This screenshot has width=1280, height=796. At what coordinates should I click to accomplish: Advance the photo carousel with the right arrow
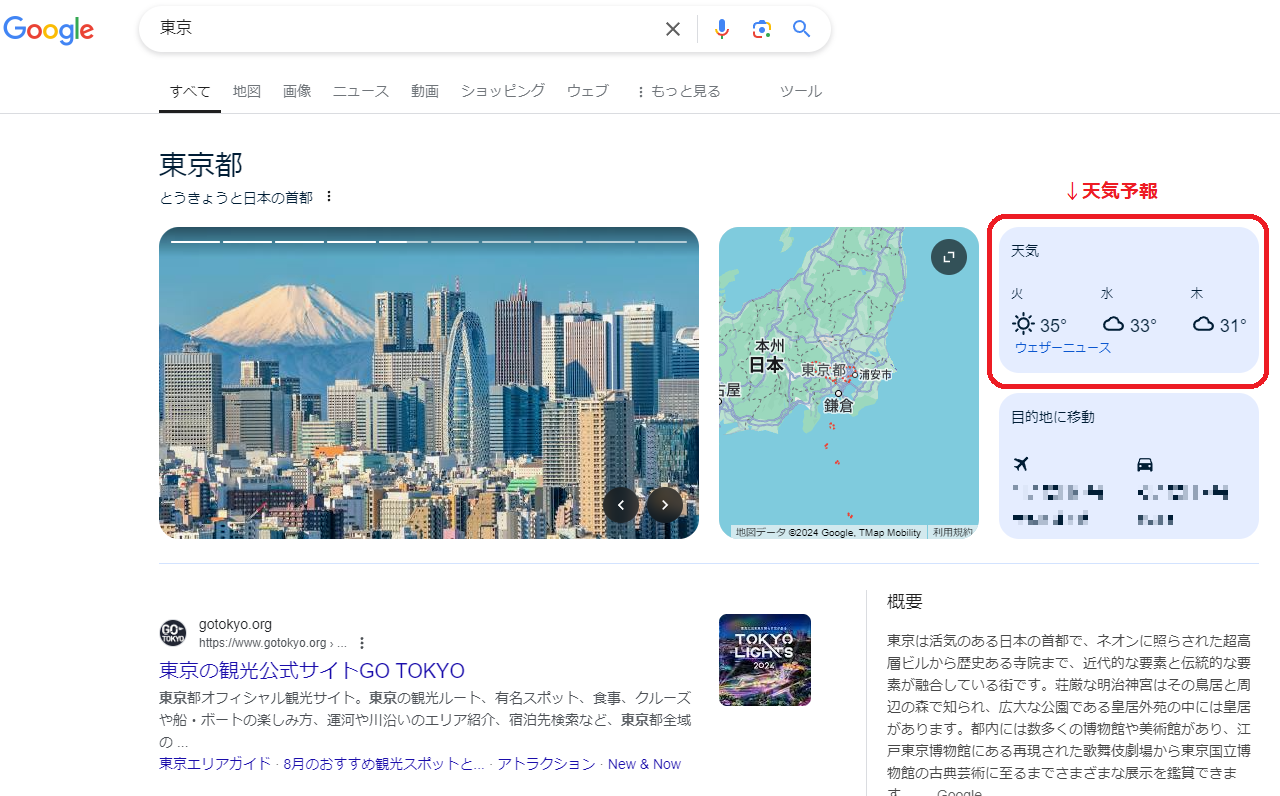click(x=664, y=505)
